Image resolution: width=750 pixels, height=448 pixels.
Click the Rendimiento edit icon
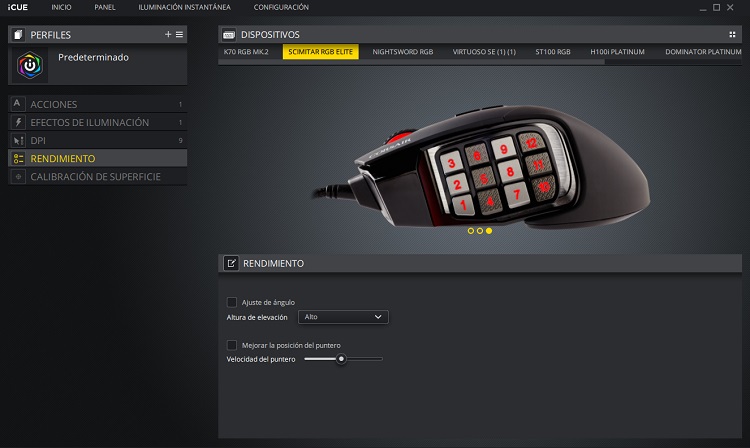click(231, 263)
